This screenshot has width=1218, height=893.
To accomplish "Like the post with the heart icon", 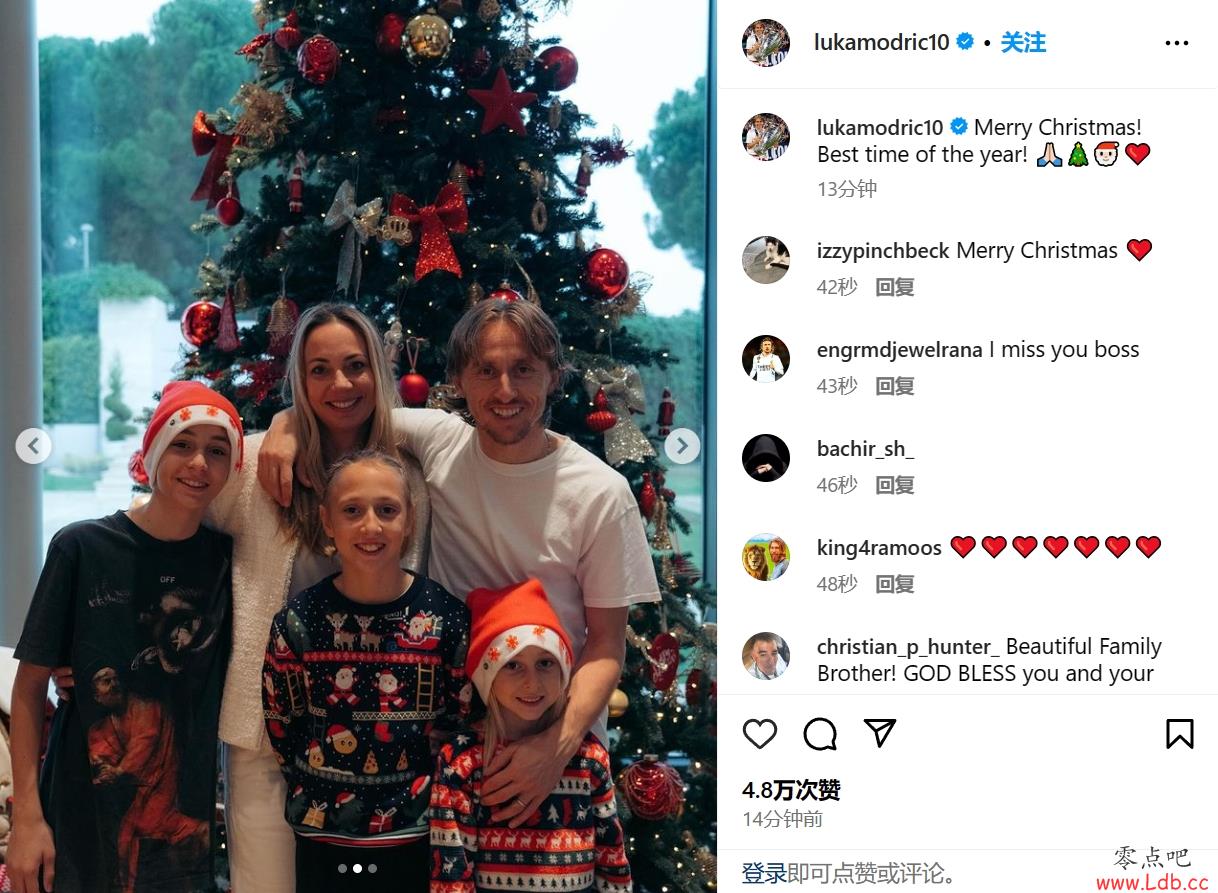I will [760, 734].
